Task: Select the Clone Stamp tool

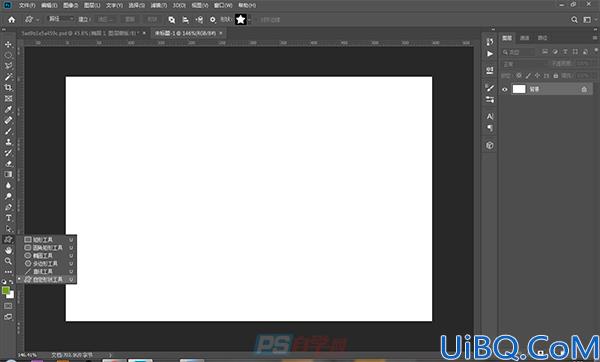Action: coord(8,142)
